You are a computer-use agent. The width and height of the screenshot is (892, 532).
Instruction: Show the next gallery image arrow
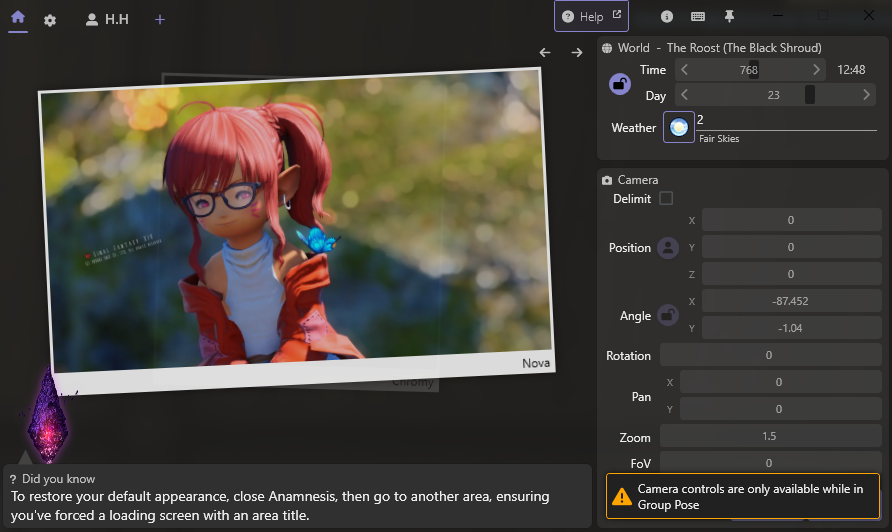pyautogui.click(x=577, y=53)
